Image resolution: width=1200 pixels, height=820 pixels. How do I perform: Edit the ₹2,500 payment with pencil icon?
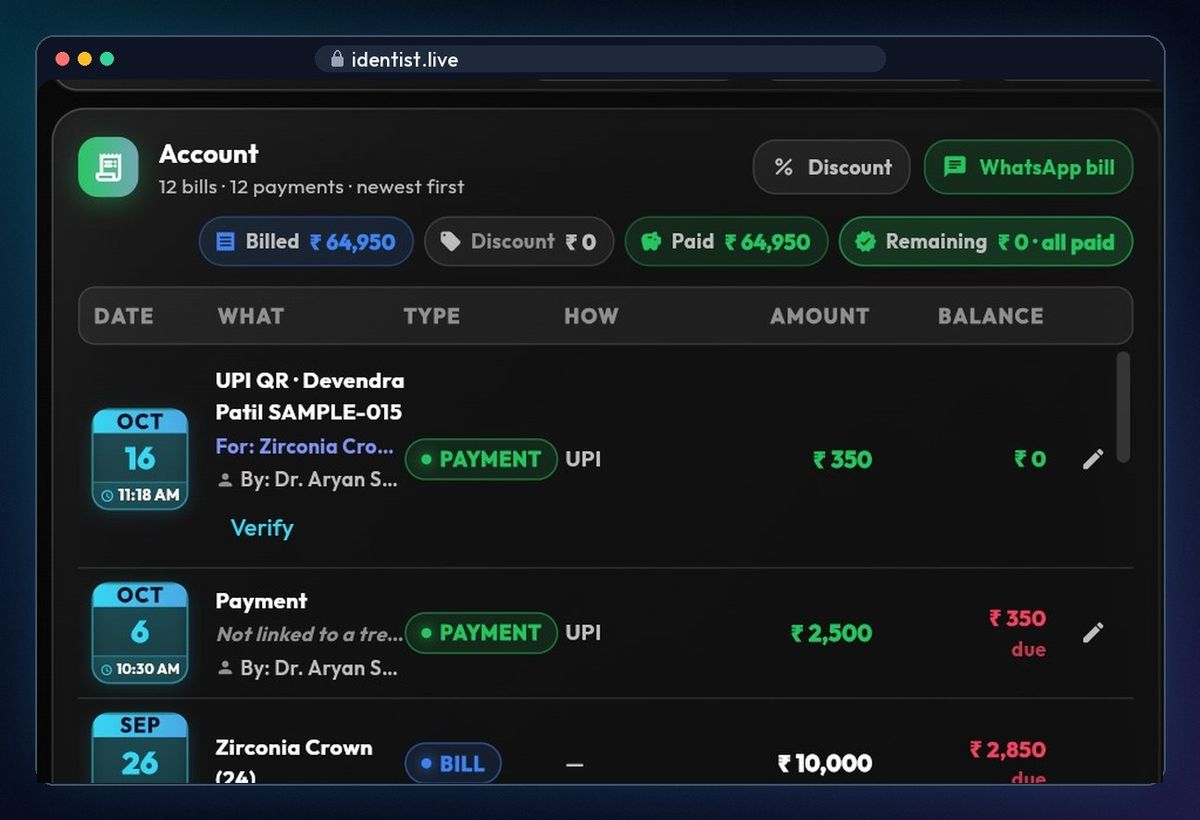coord(1093,633)
